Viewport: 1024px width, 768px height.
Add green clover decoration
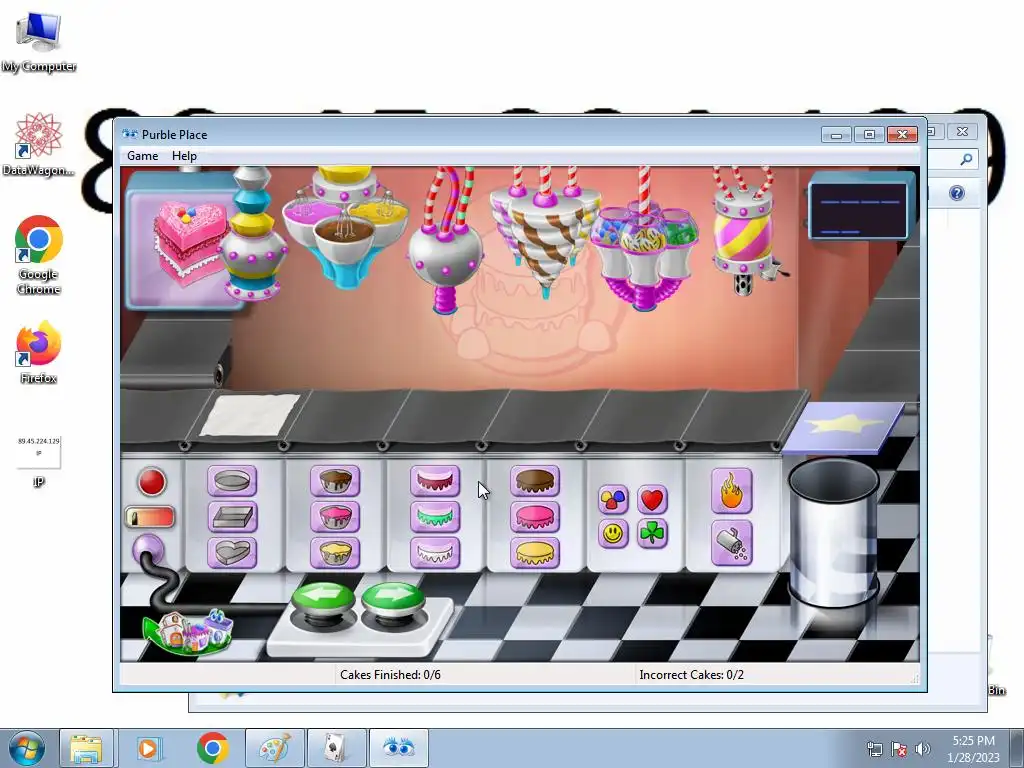click(x=652, y=534)
